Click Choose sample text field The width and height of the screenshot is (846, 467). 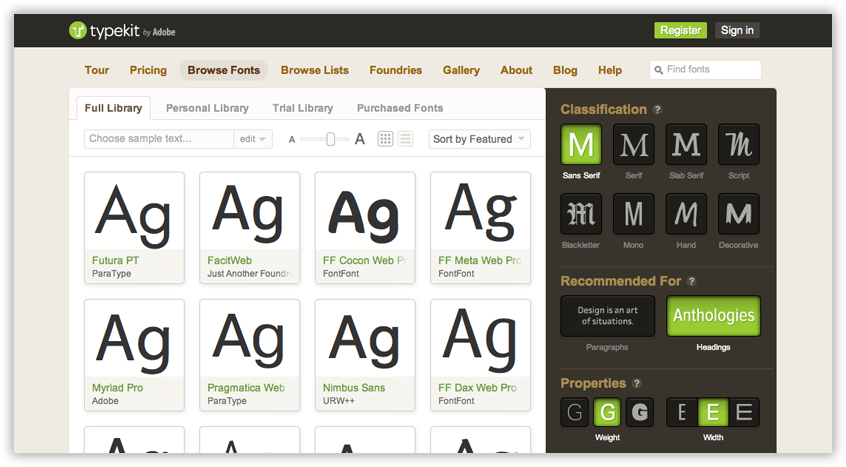[159, 139]
